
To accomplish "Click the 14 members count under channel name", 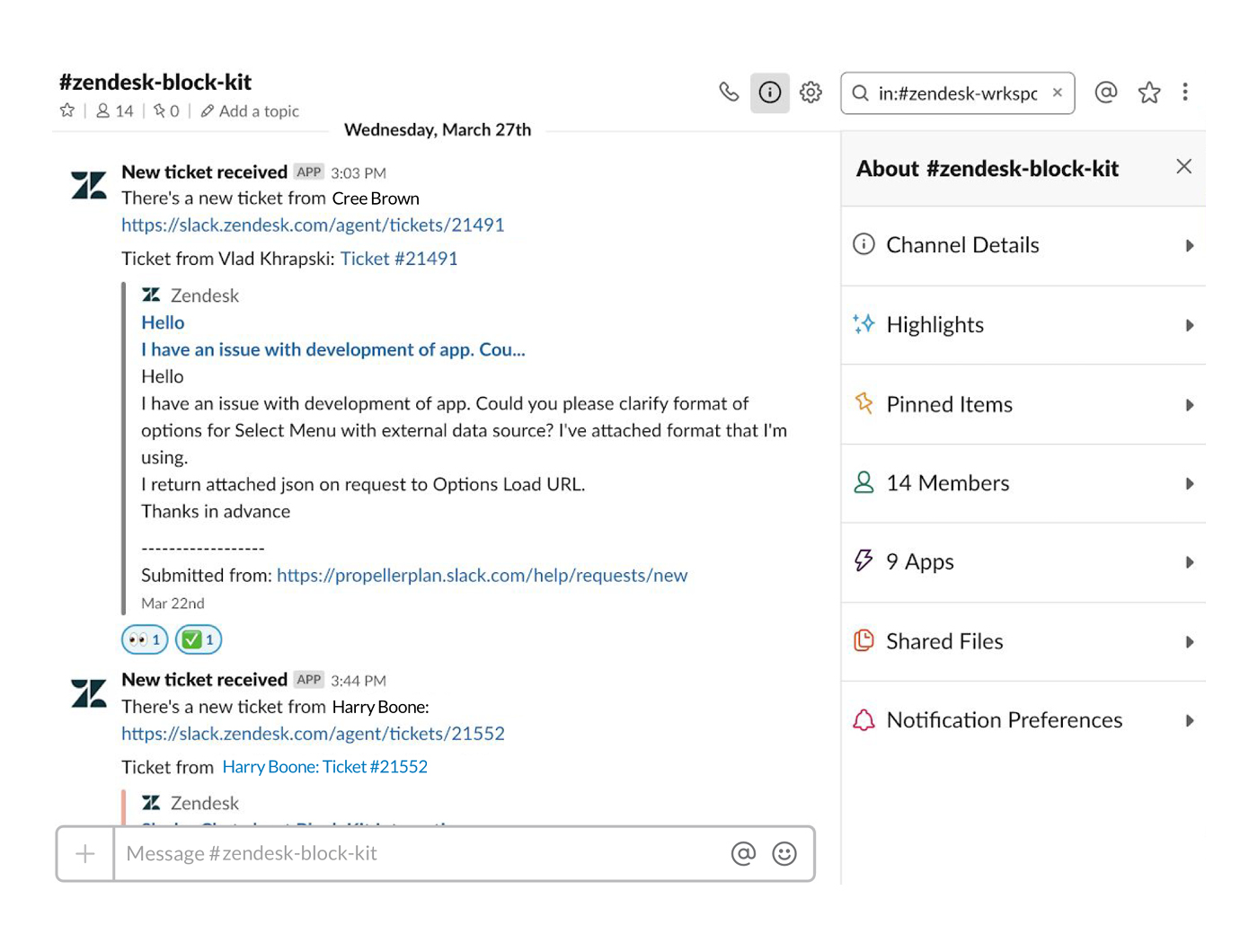I will (115, 110).
